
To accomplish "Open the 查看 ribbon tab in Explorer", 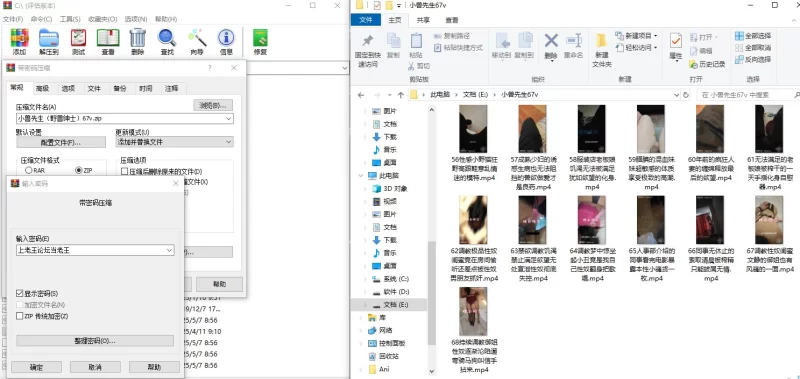I will [x=452, y=20].
